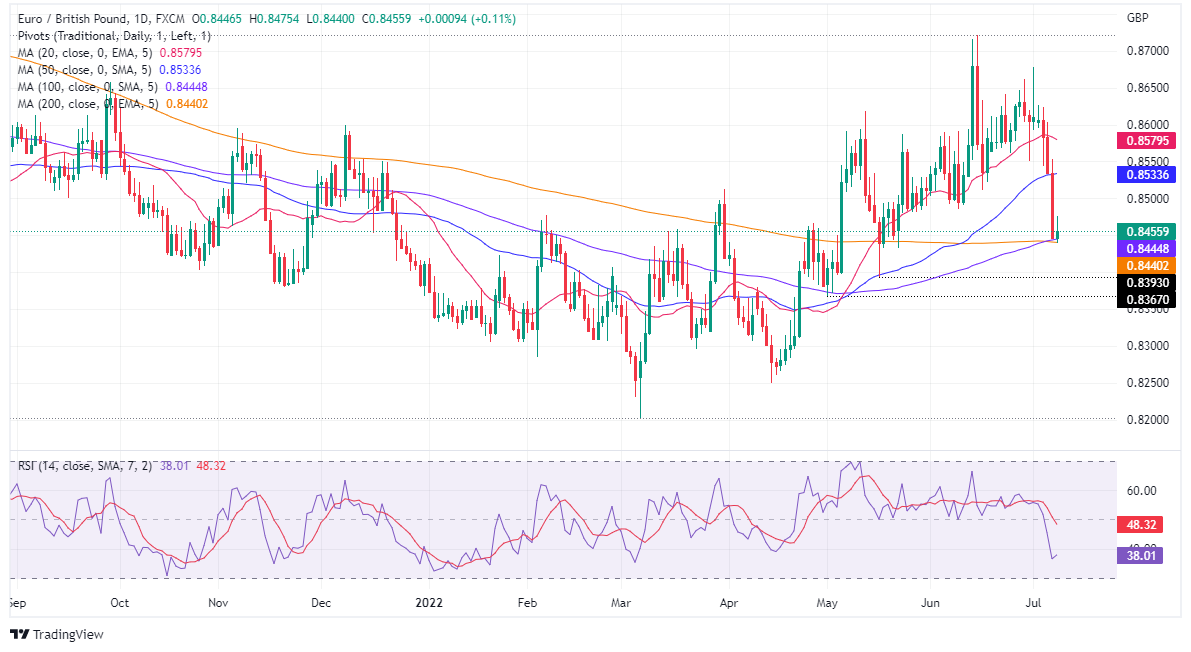
Task: Select the green 0.84559 current price label
Action: point(1146,232)
